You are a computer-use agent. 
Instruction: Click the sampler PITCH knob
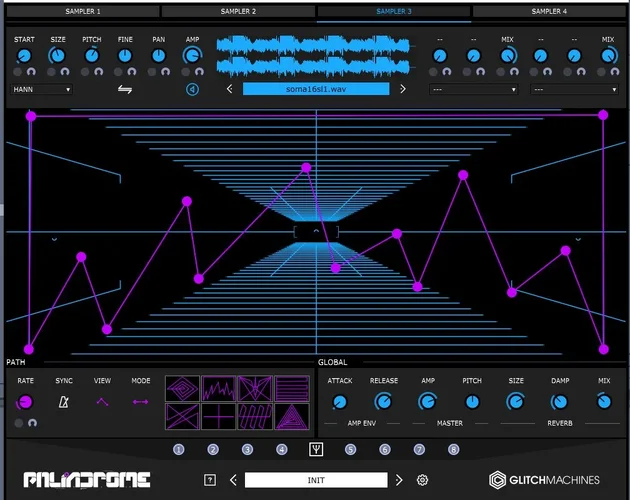(92, 56)
